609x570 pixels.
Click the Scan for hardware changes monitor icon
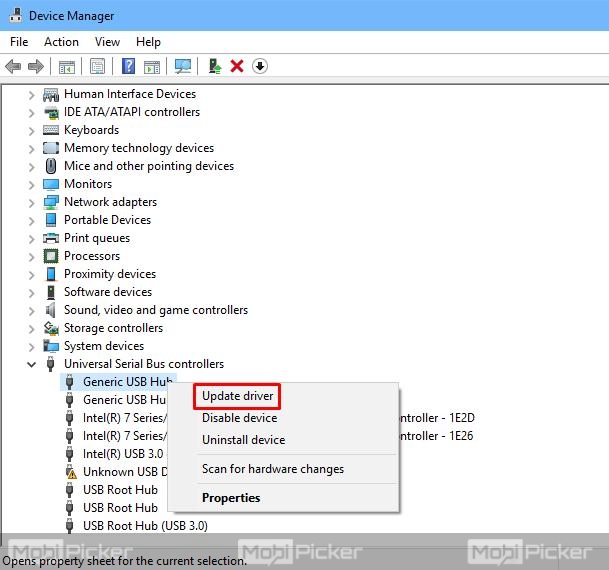click(x=182, y=66)
